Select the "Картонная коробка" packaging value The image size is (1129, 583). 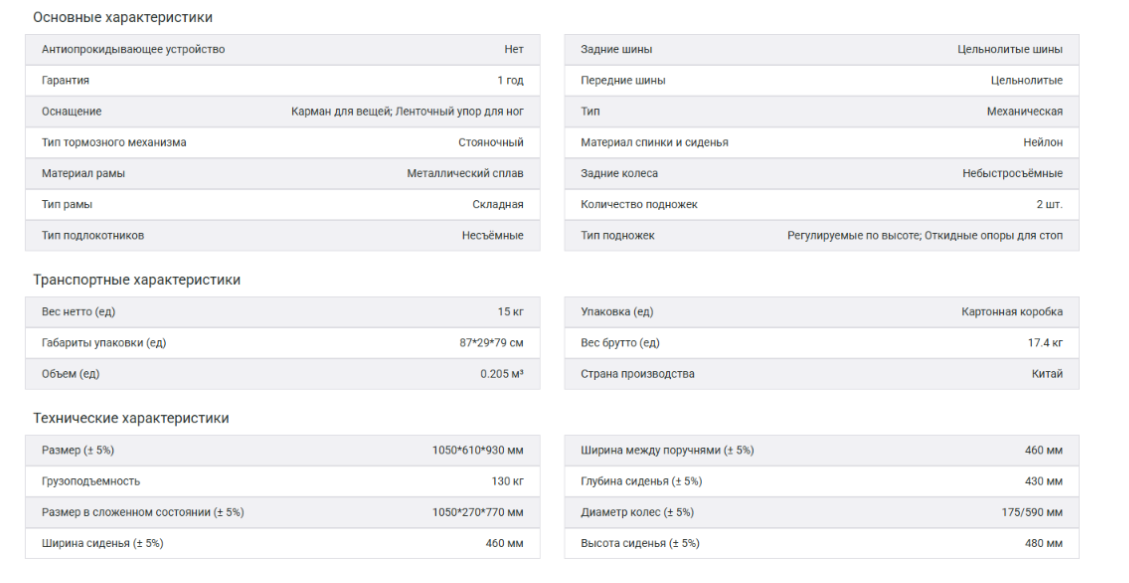pyautogui.click(x=1012, y=312)
